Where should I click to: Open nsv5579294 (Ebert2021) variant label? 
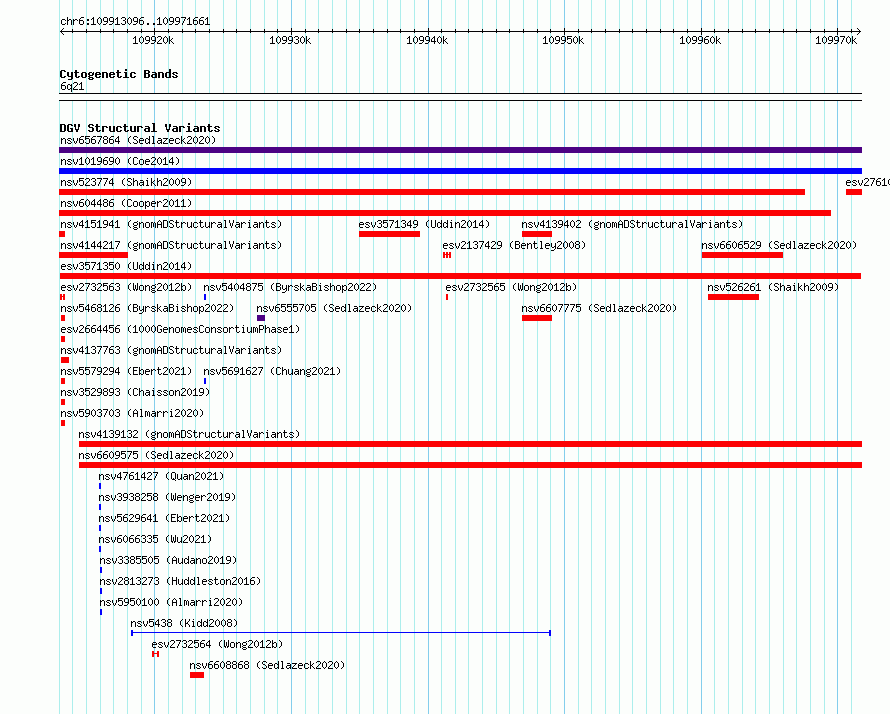126,371
